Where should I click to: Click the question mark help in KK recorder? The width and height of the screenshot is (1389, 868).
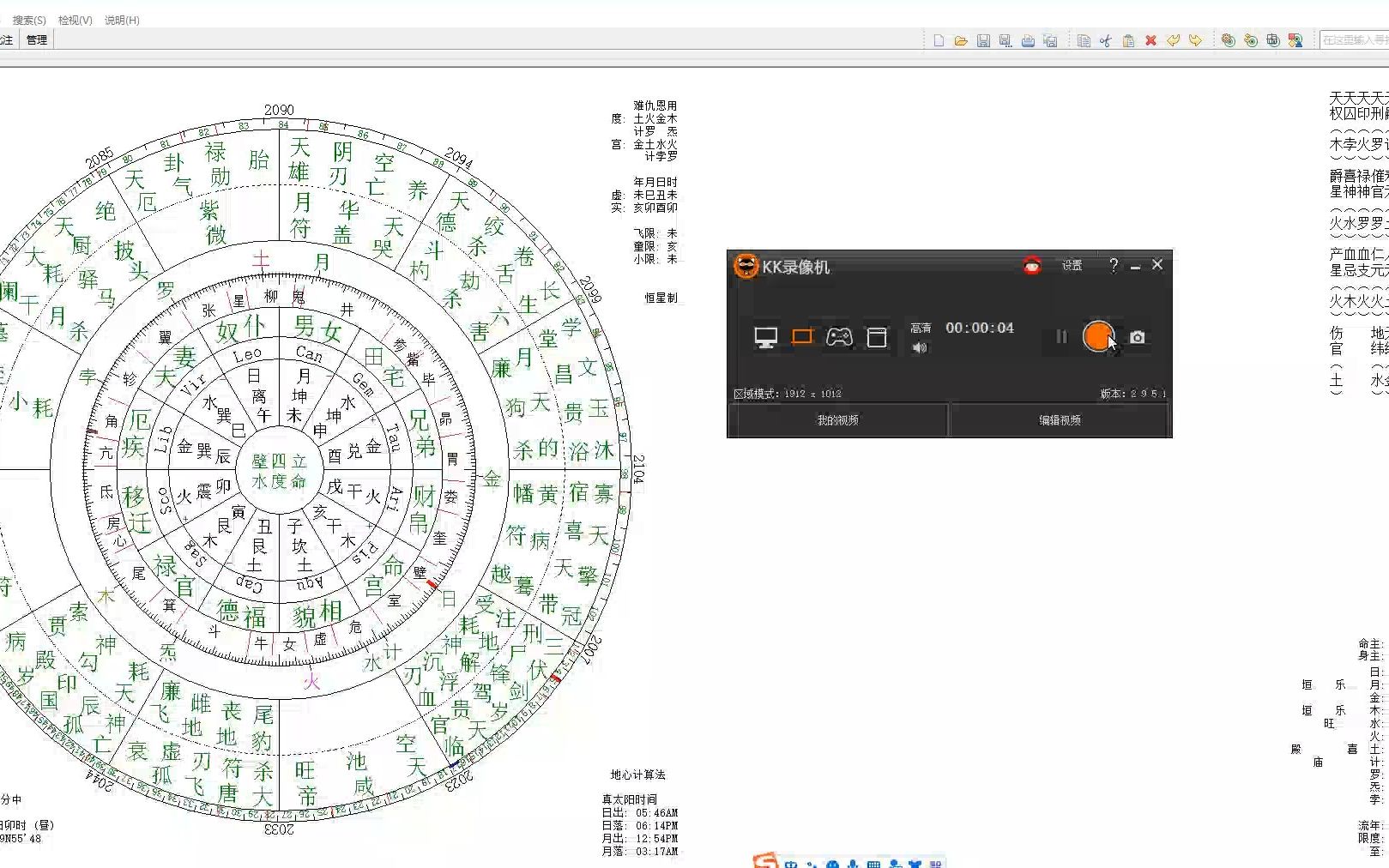1114,266
